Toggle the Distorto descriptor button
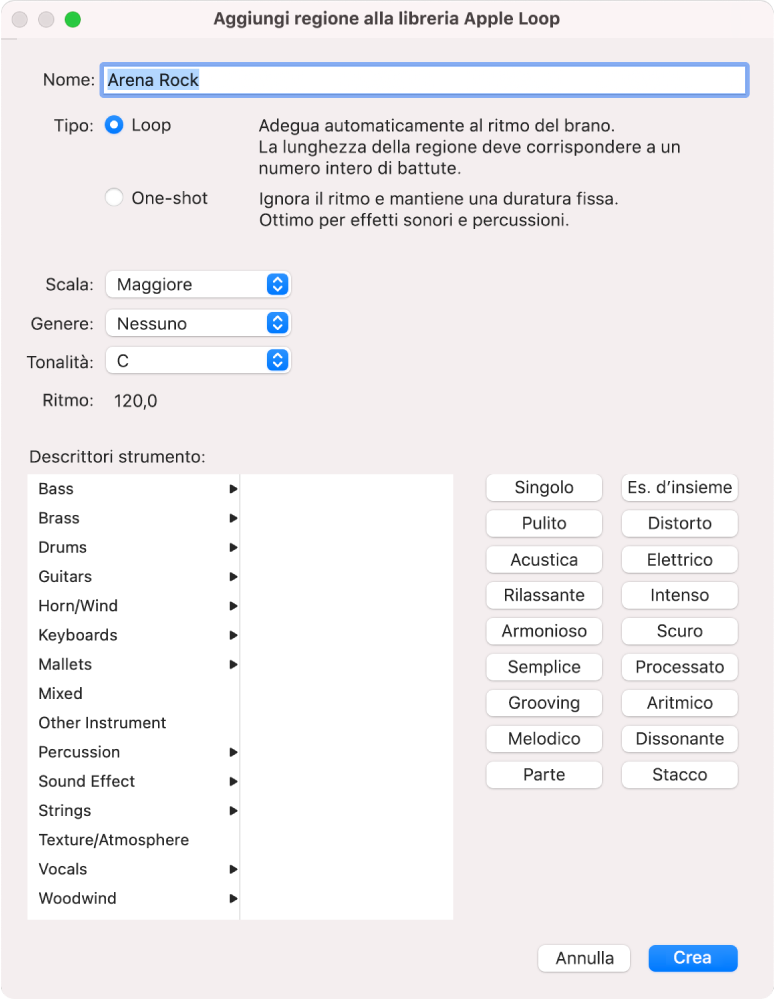This screenshot has height=1000, width=774. (680, 524)
